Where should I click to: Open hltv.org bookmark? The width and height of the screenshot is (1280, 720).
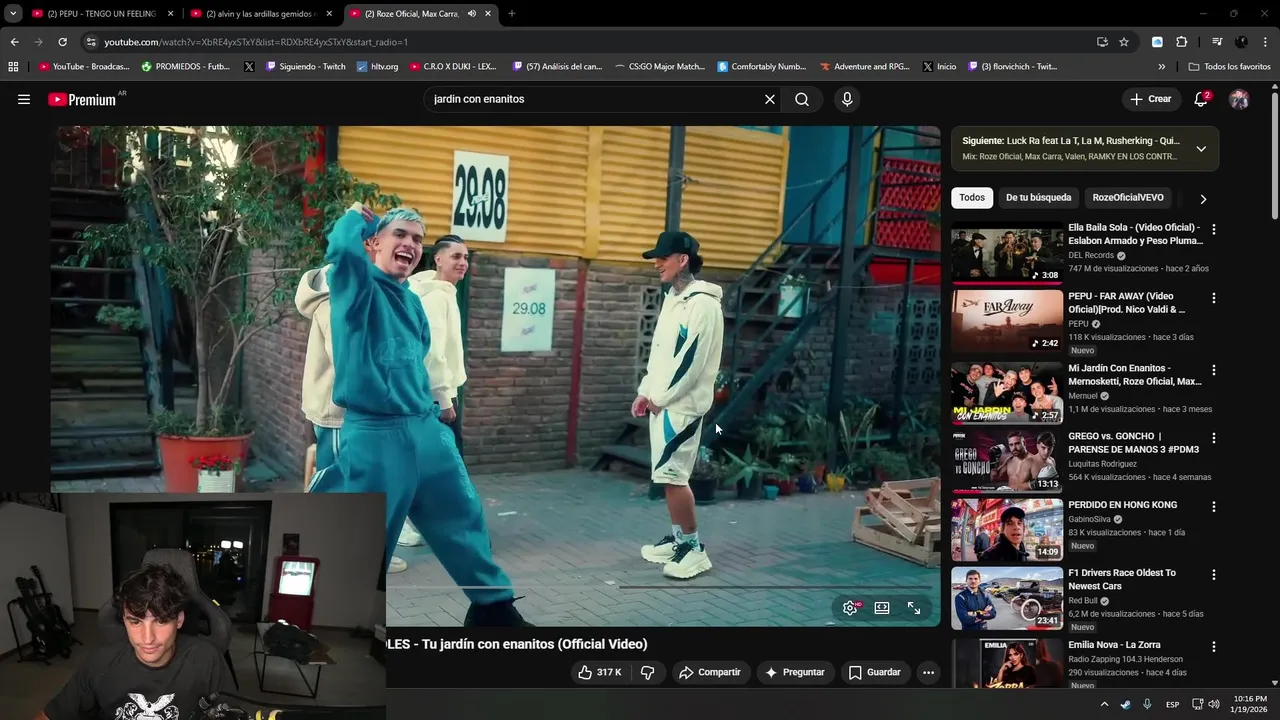(378, 67)
